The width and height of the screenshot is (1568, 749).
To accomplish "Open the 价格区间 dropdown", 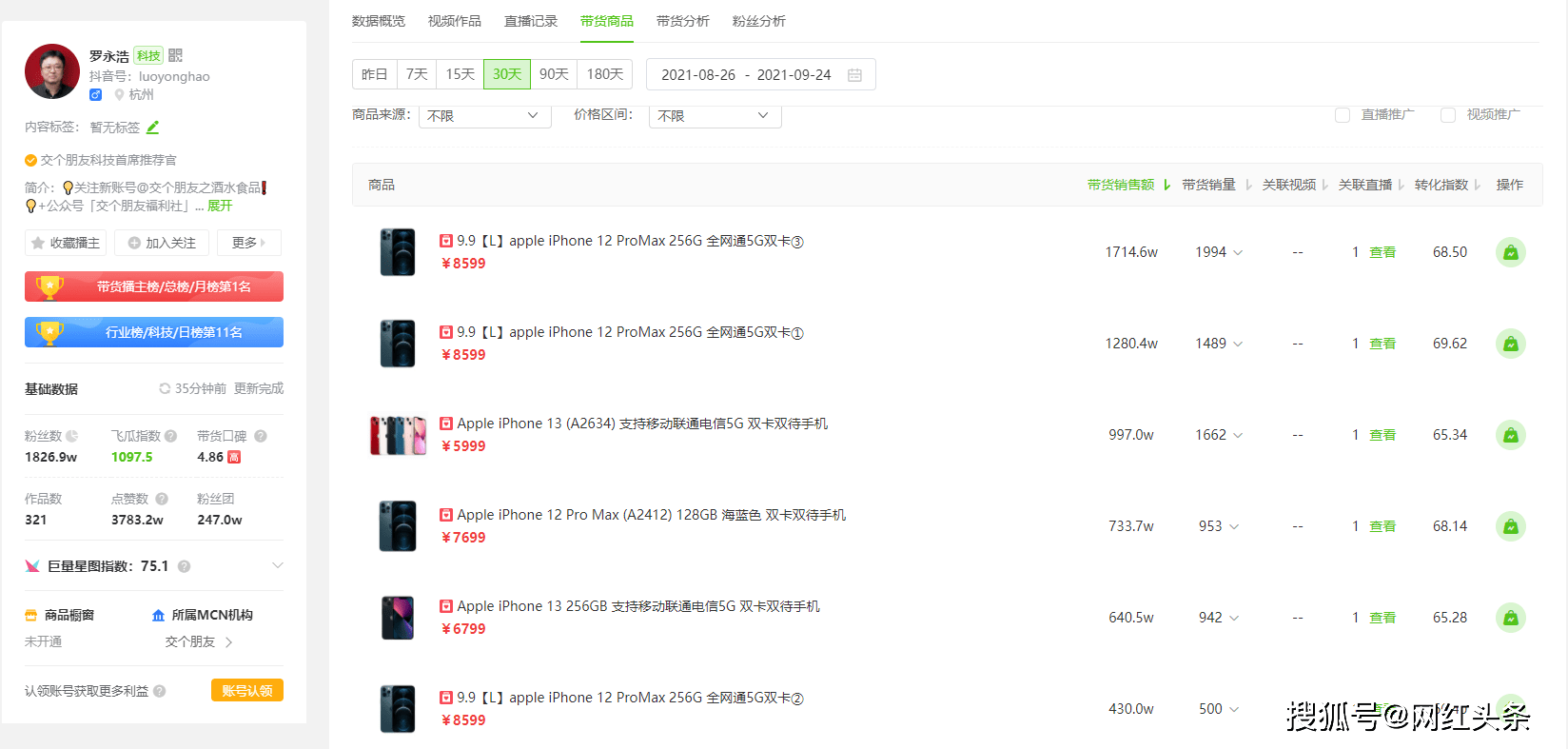I will click(715, 115).
